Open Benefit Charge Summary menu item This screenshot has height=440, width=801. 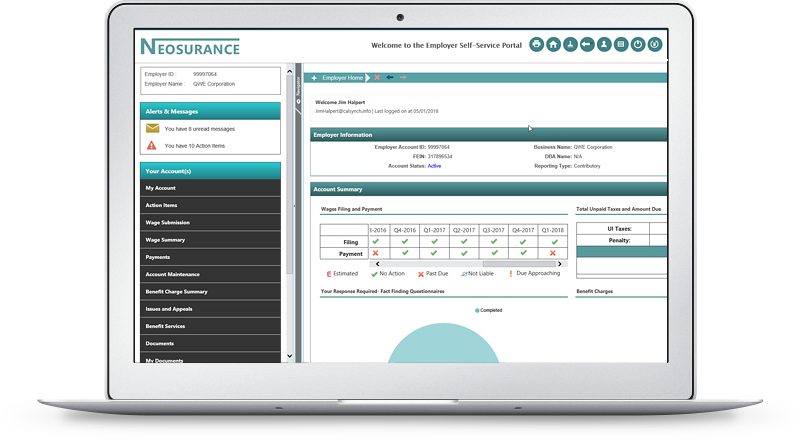click(176, 291)
